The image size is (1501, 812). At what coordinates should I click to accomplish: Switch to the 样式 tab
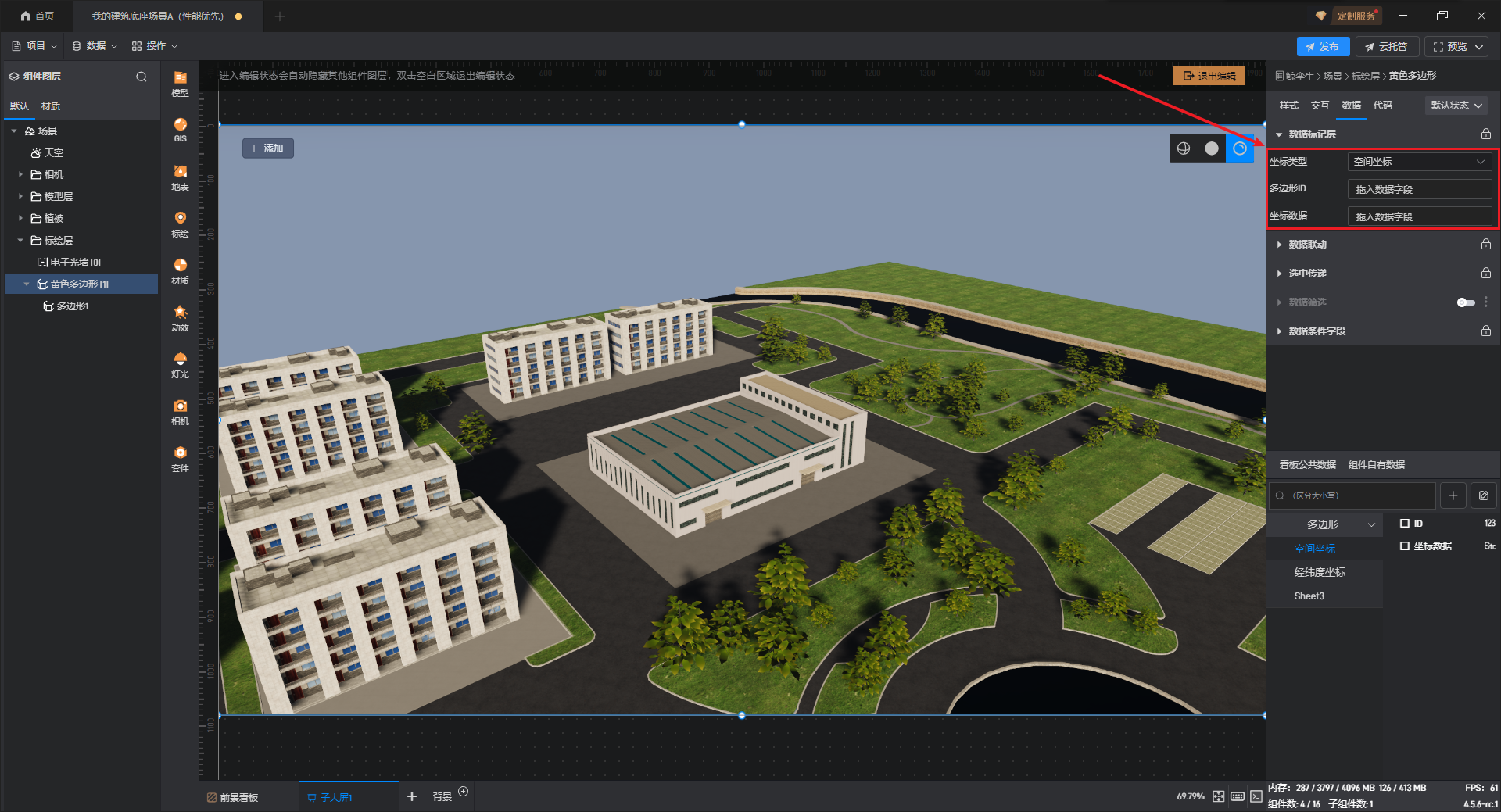(1288, 106)
